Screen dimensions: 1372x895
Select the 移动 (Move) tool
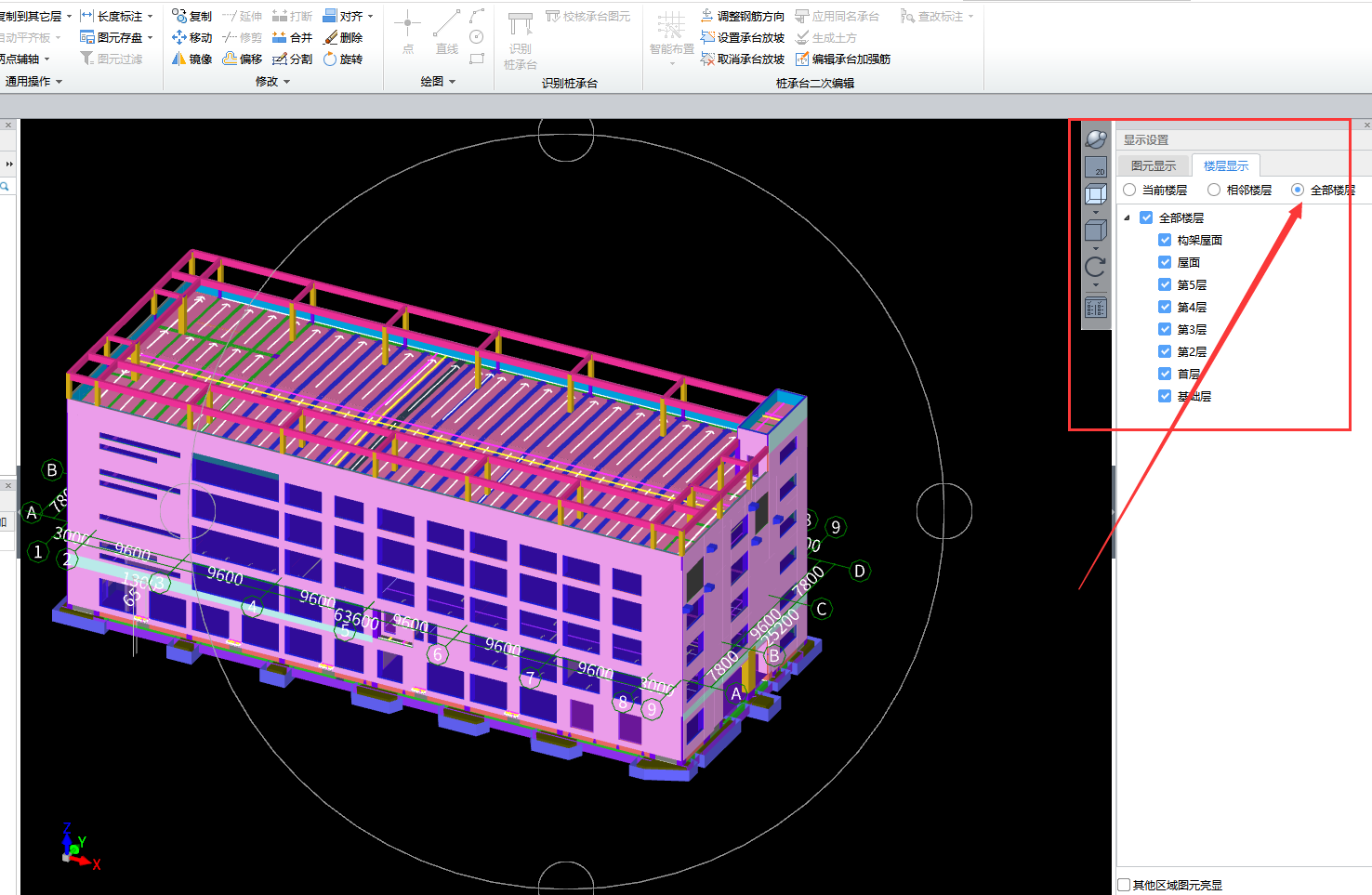(191, 37)
